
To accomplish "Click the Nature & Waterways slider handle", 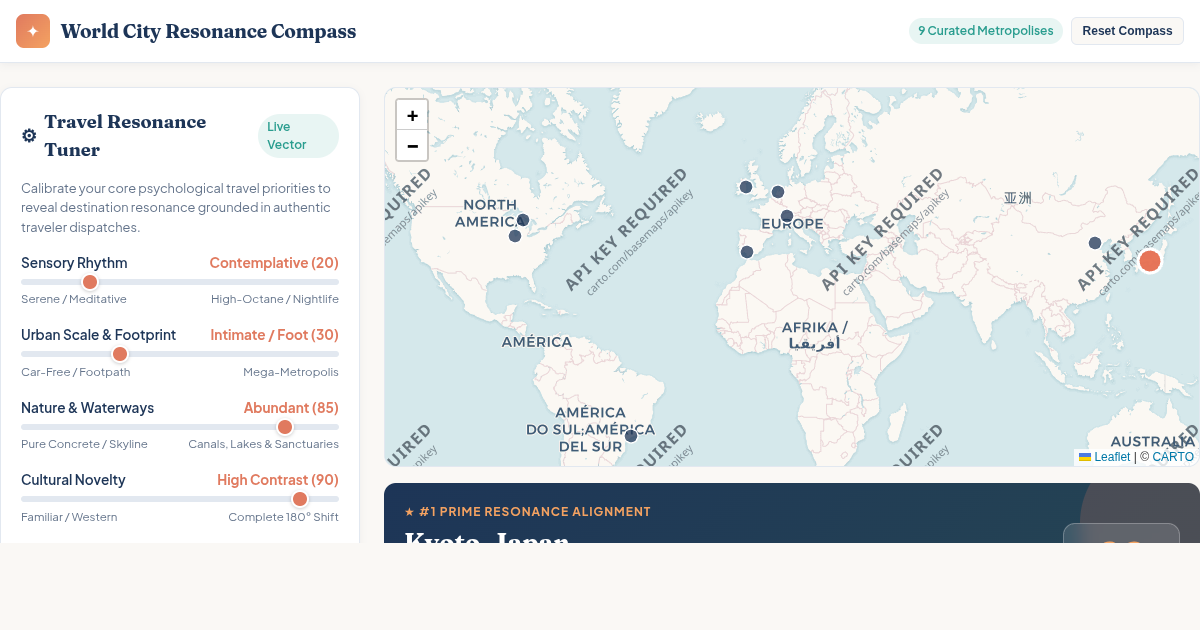I will tap(285, 427).
